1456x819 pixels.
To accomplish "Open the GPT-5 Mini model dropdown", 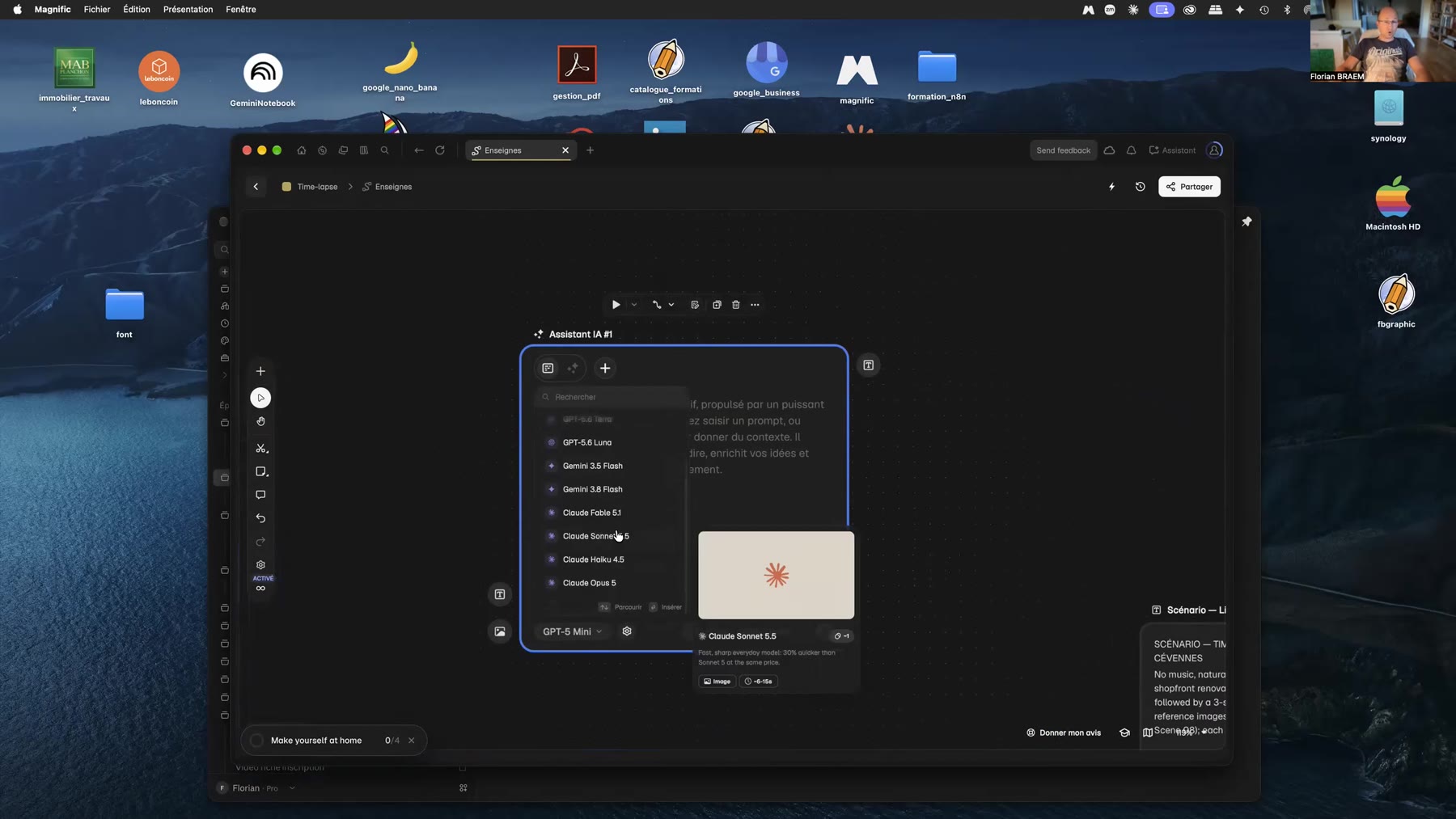I will point(572,631).
